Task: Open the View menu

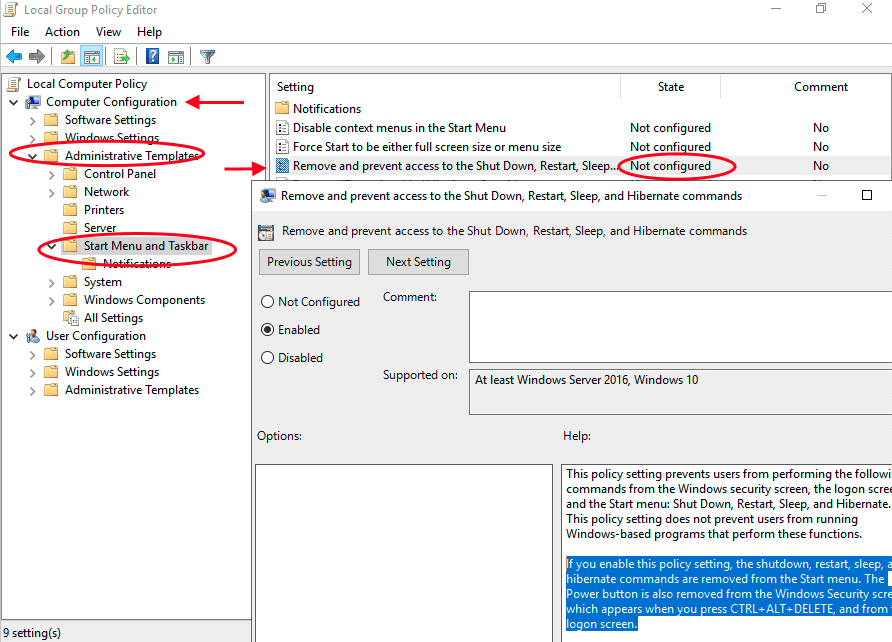Action: click(108, 31)
